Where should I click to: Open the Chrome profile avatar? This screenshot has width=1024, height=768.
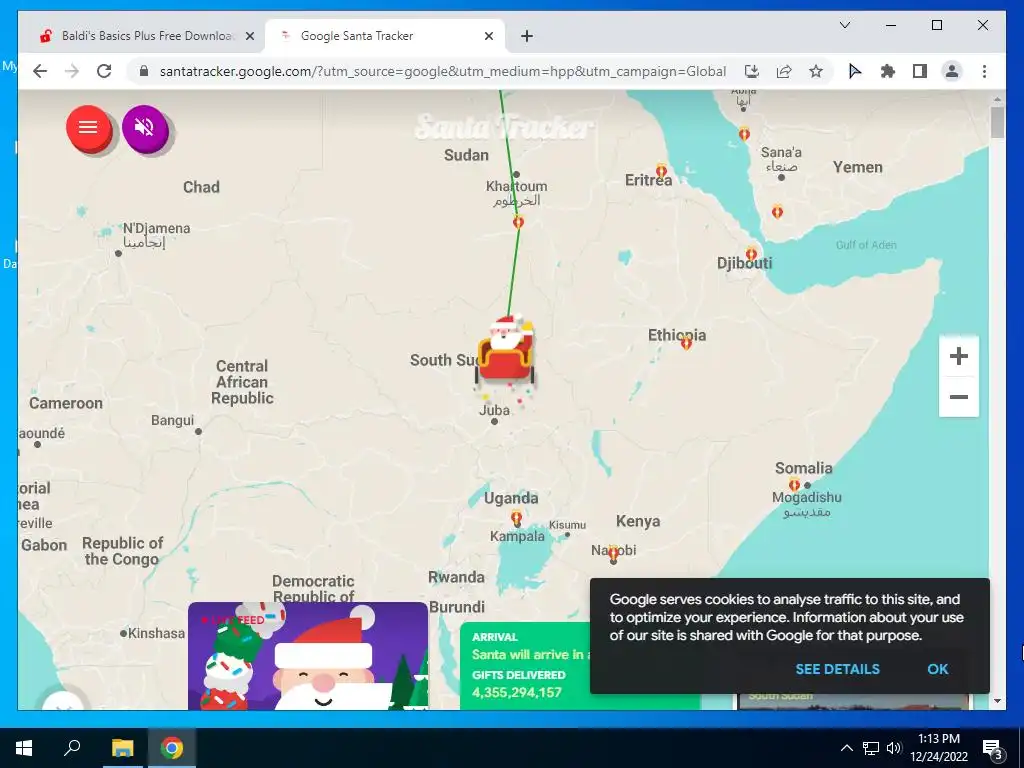coord(952,71)
